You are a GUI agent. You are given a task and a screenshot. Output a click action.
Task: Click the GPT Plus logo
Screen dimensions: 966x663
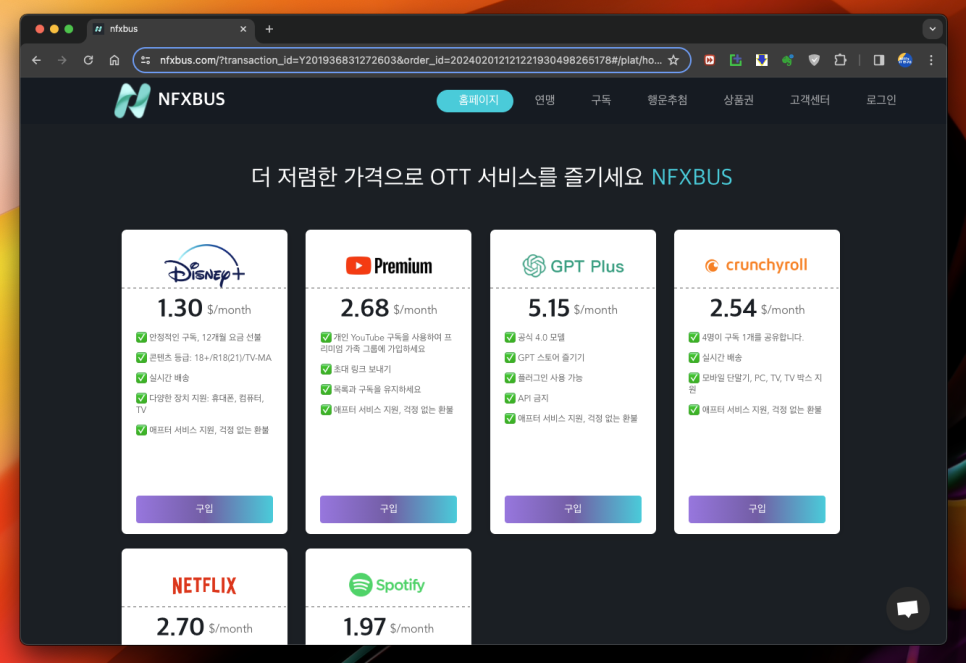[573, 266]
